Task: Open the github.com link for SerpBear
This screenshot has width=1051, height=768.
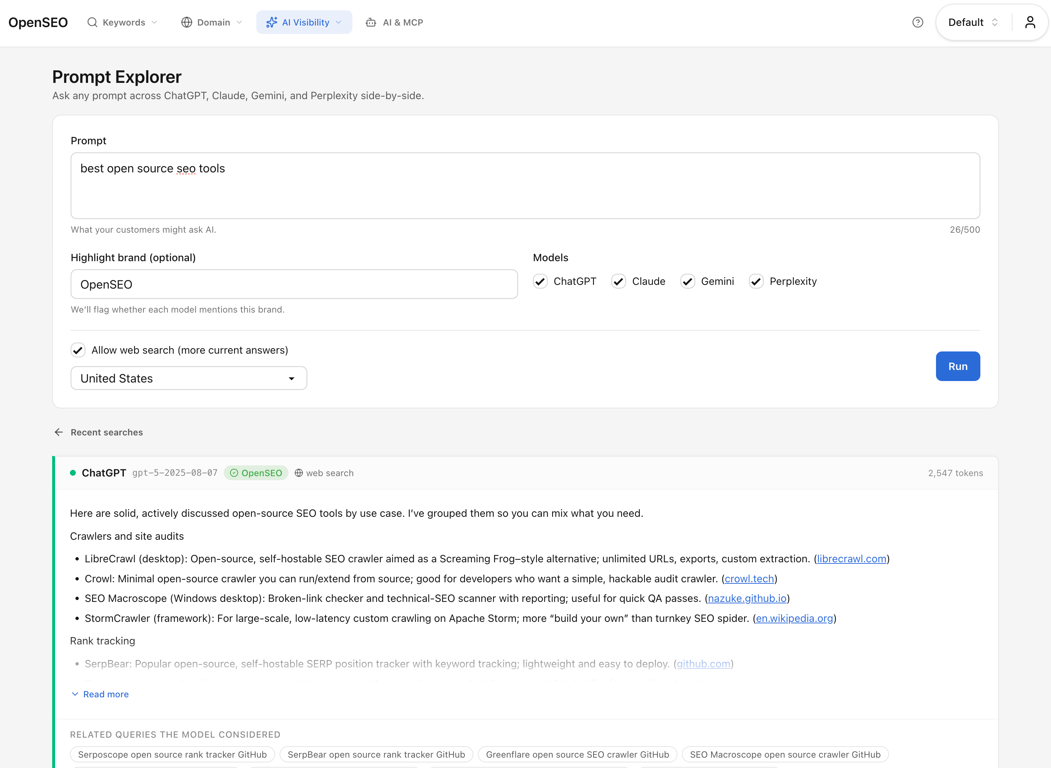Action: (703, 663)
